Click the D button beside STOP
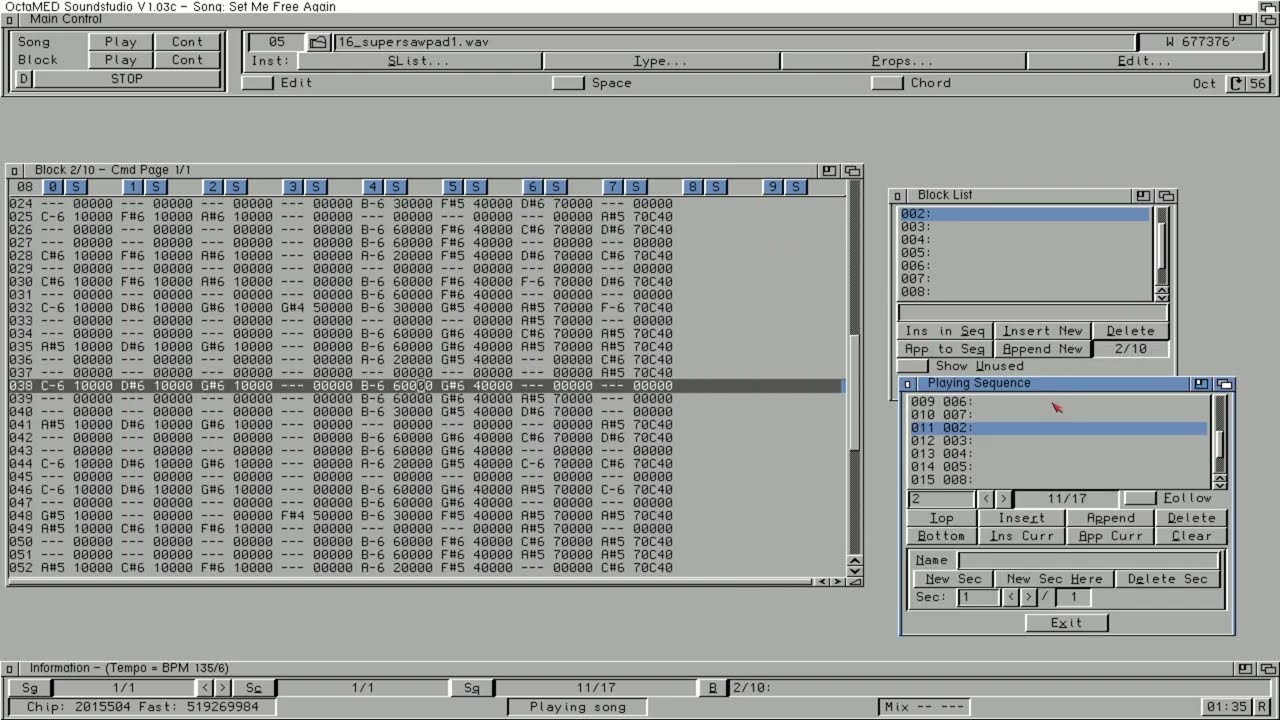Image resolution: width=1280 pixels, height=720 pixels. pyautogui.click(x=24, y=79)
